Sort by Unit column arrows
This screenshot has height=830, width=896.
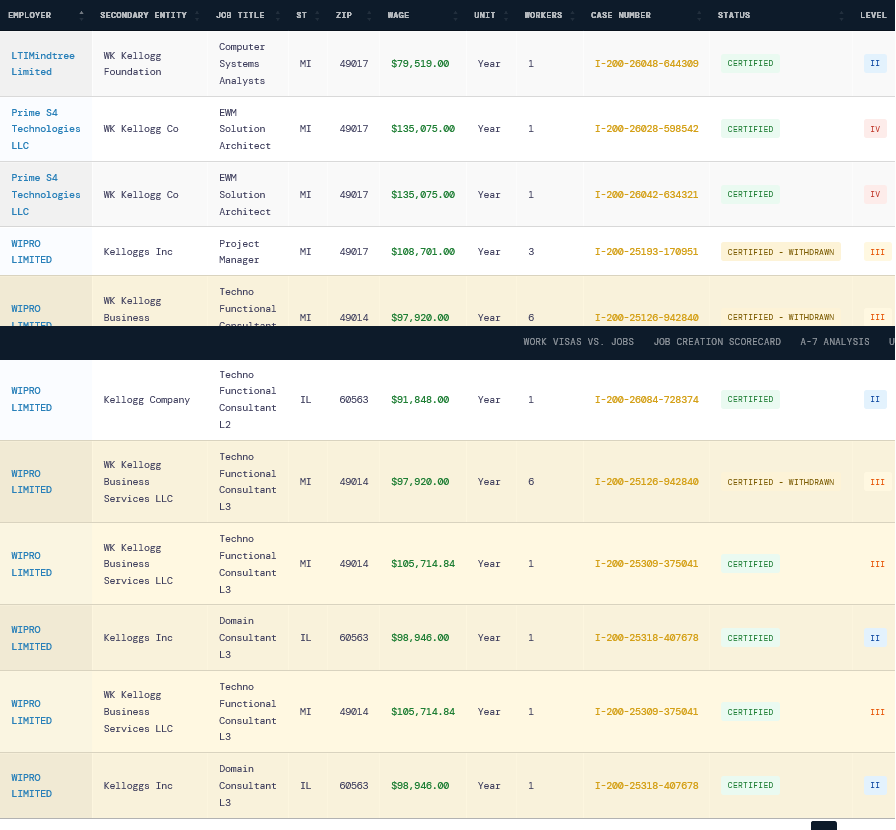pos(506,15)
